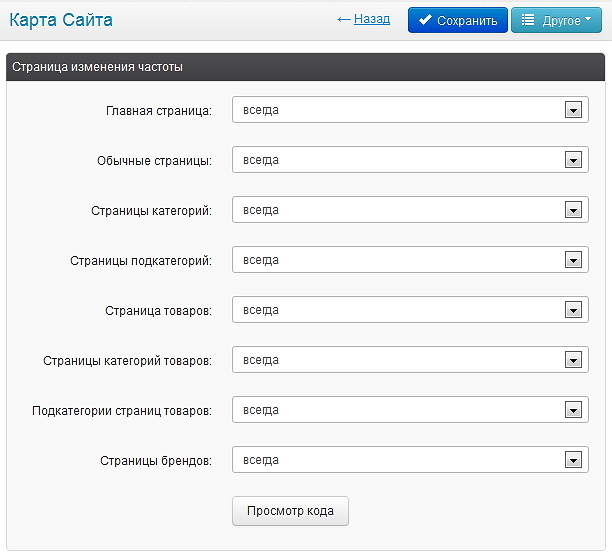
Task: Follow the Назад link
Action: tap(372, 19)
